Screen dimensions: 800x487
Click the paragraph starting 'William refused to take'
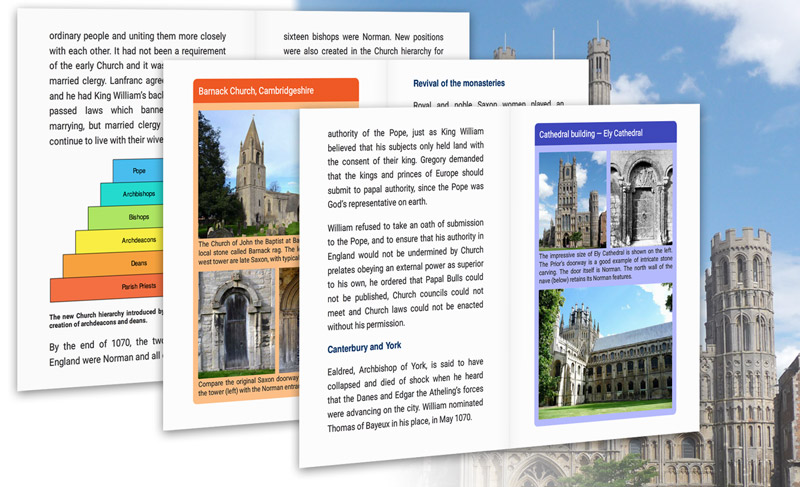click(406, 274)
